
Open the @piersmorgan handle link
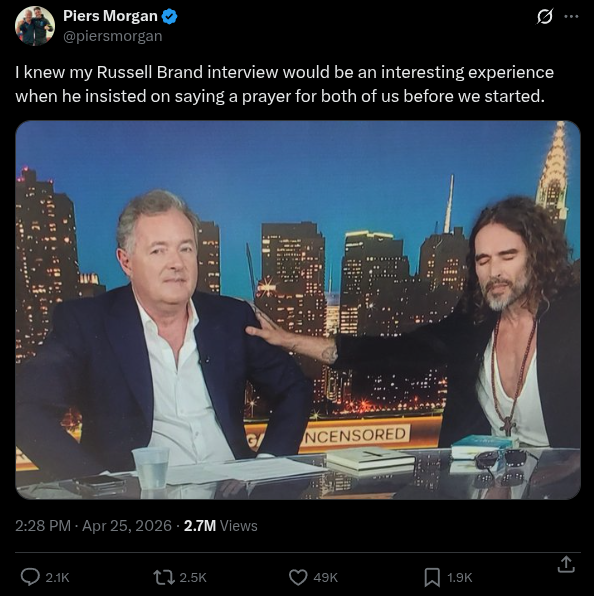pyautogui.click(x=112, y=36)
